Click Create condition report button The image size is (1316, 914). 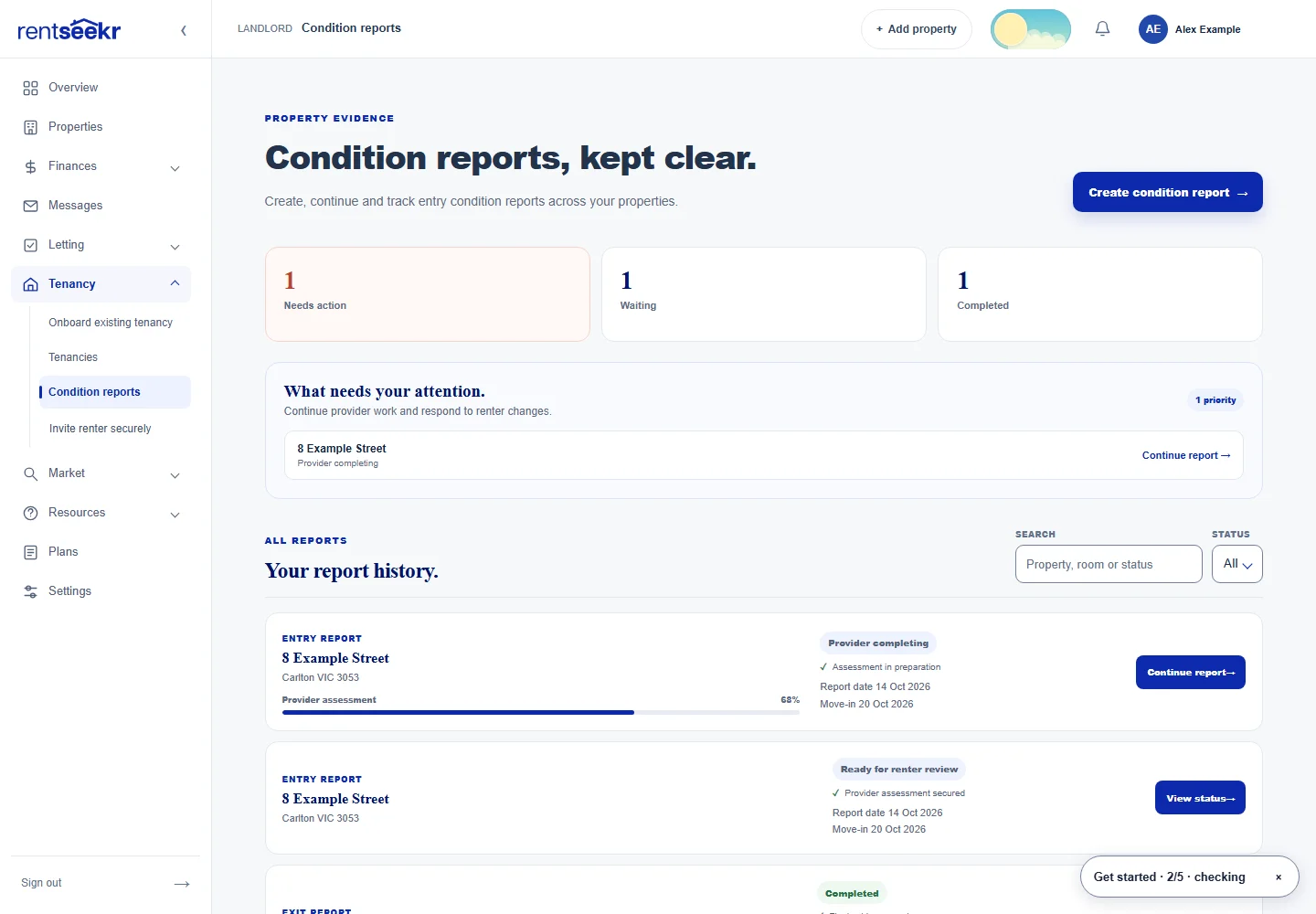click(1168, 192)
